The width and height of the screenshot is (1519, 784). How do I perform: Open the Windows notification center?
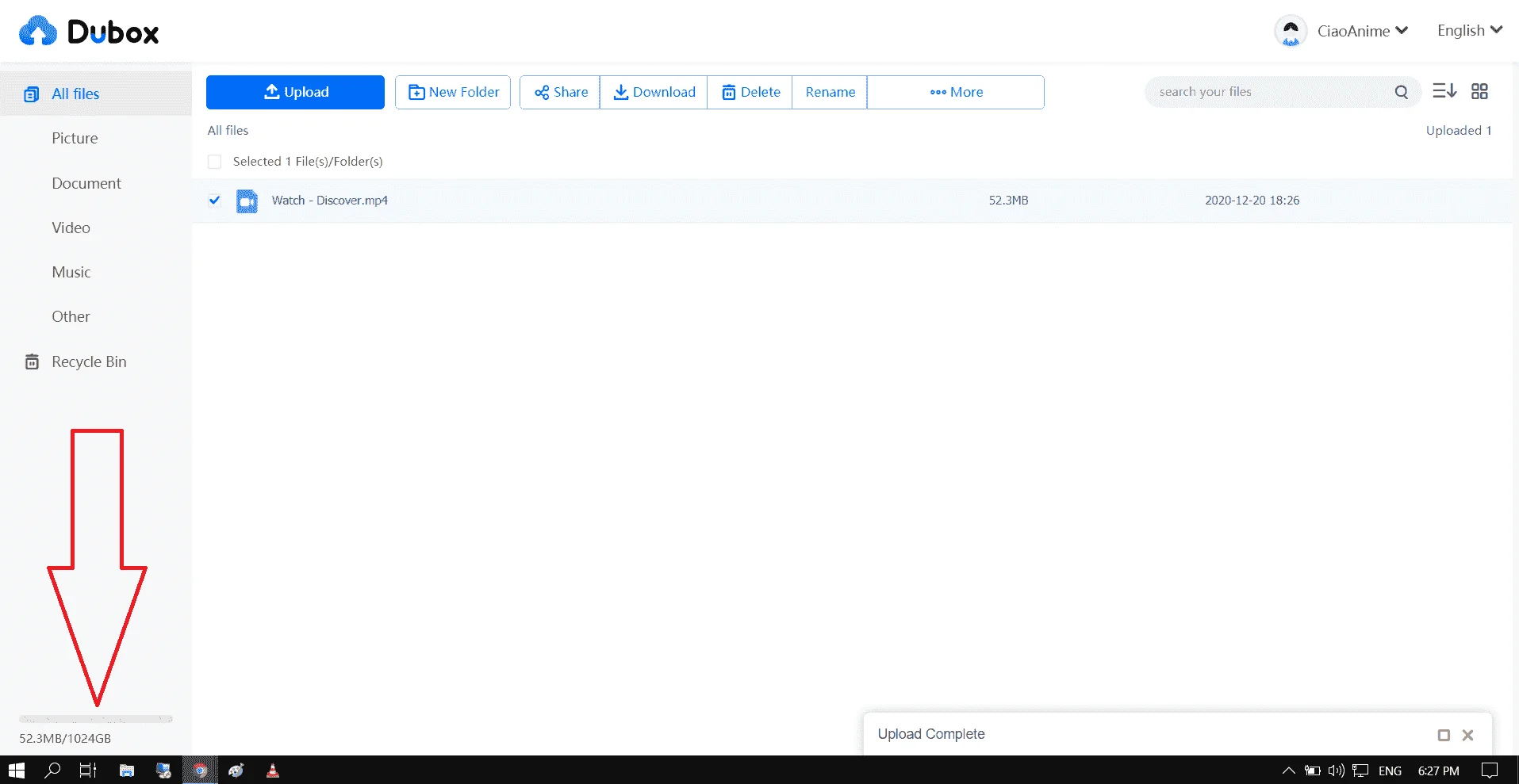coord(1490,771)
